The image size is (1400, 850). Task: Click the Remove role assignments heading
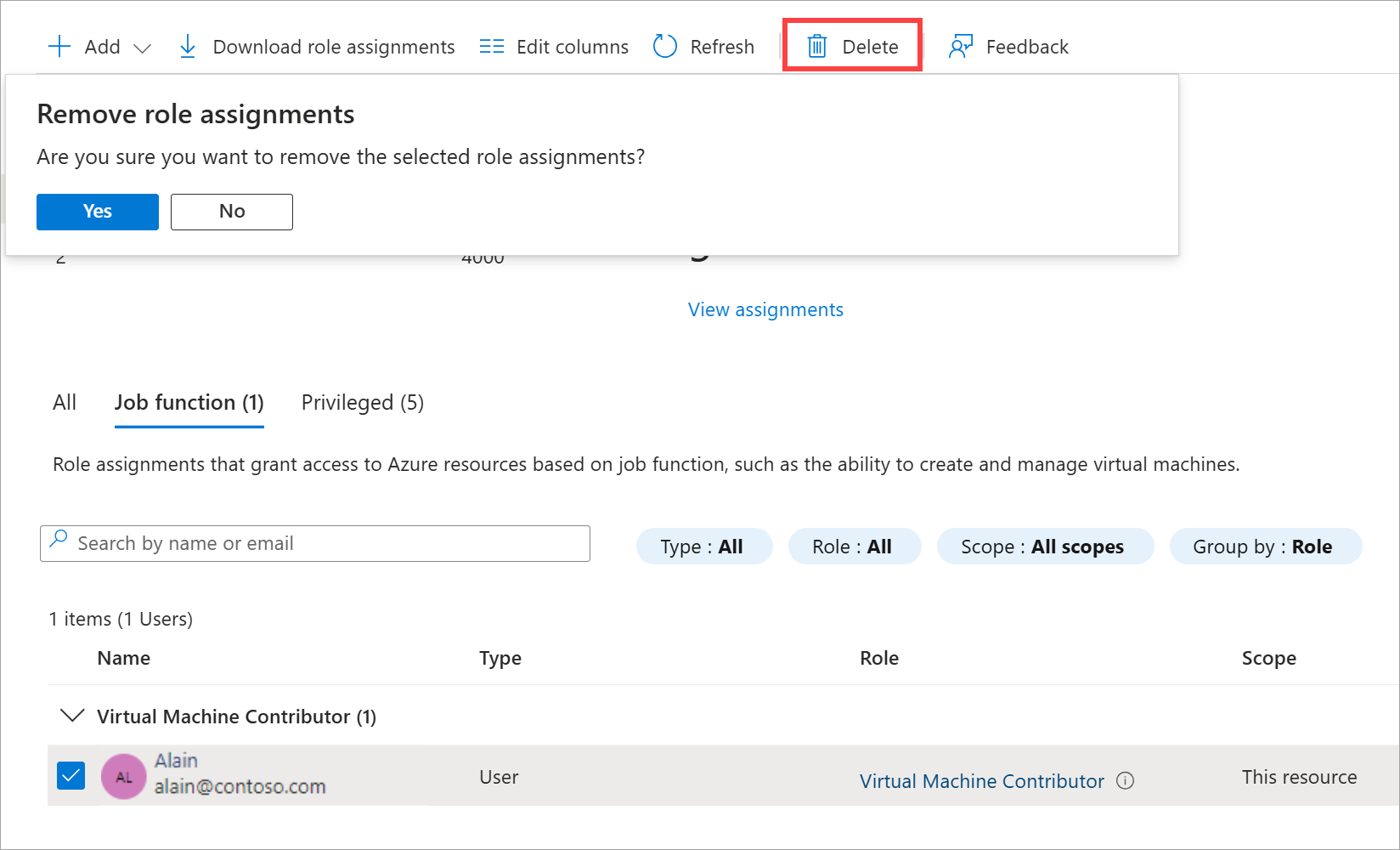click(195, 114)
